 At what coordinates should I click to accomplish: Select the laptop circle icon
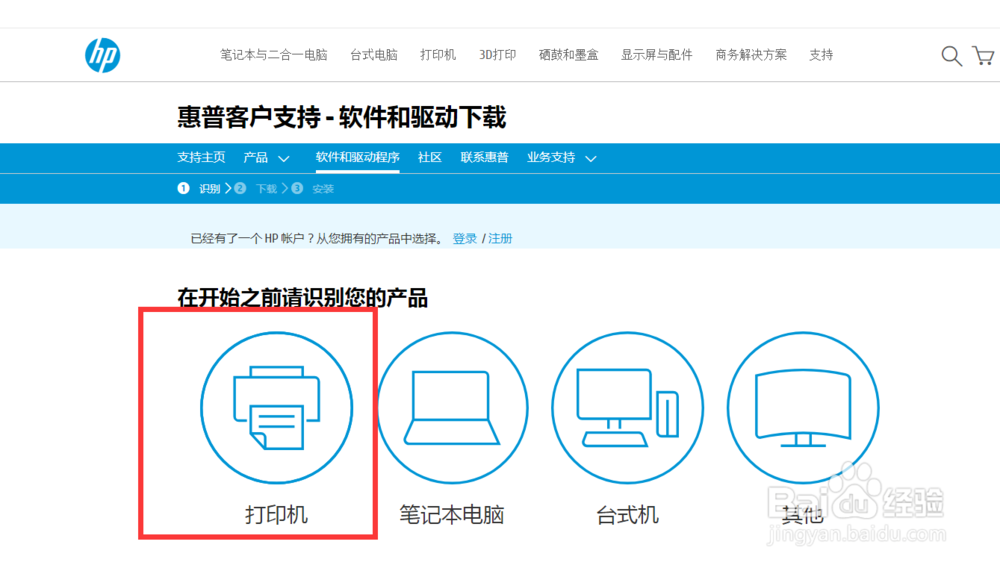452,407
